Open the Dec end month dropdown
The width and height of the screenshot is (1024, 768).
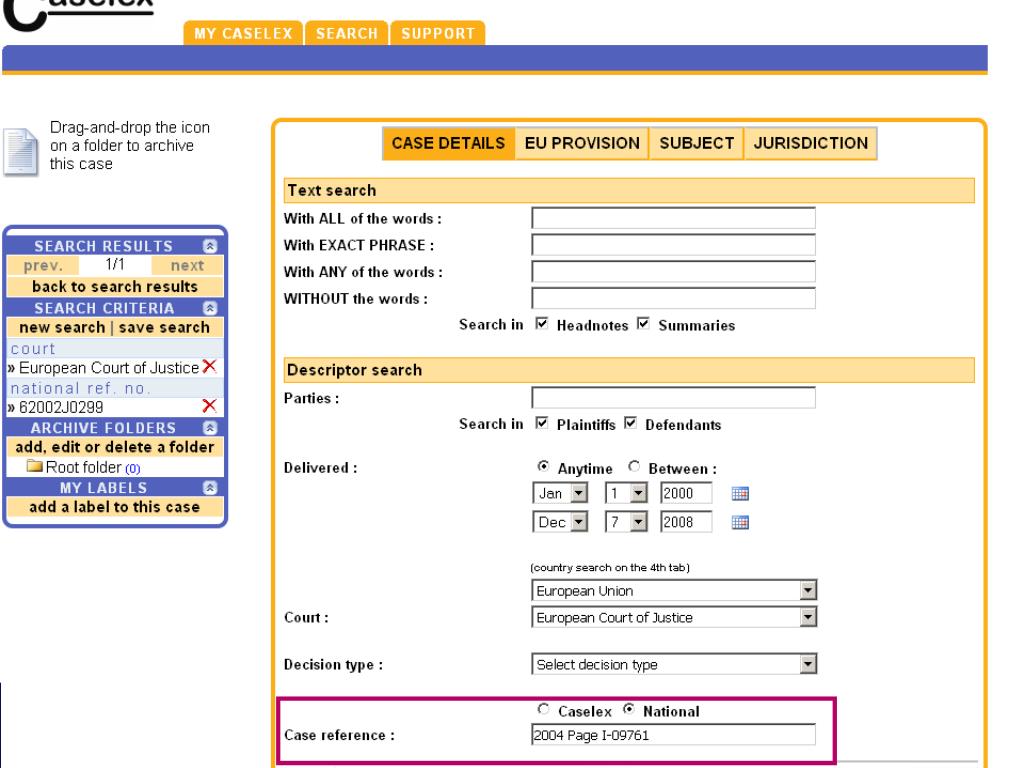(x=560, y=522)
